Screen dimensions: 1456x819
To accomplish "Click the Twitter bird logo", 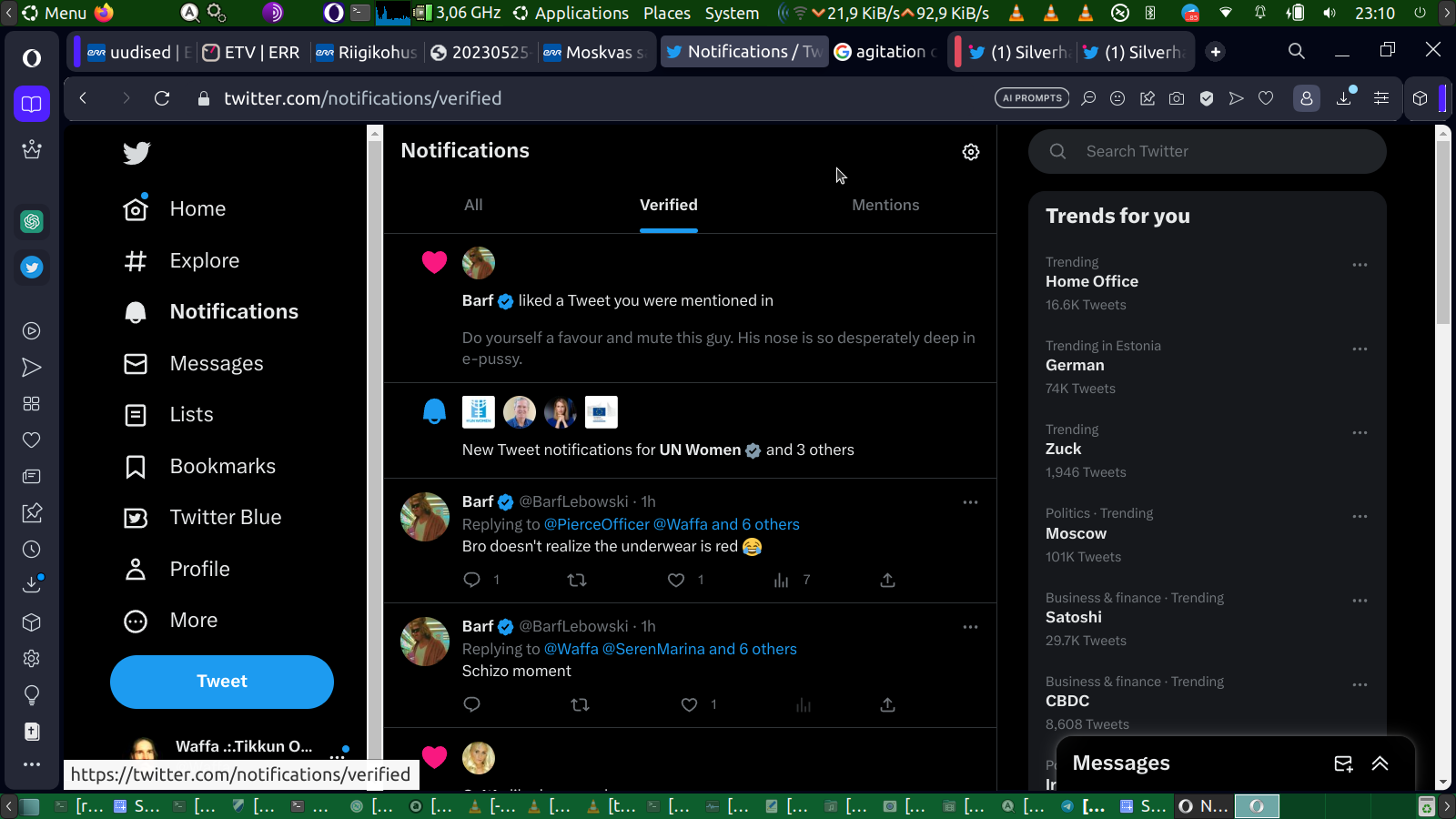I will coord(136,153).
